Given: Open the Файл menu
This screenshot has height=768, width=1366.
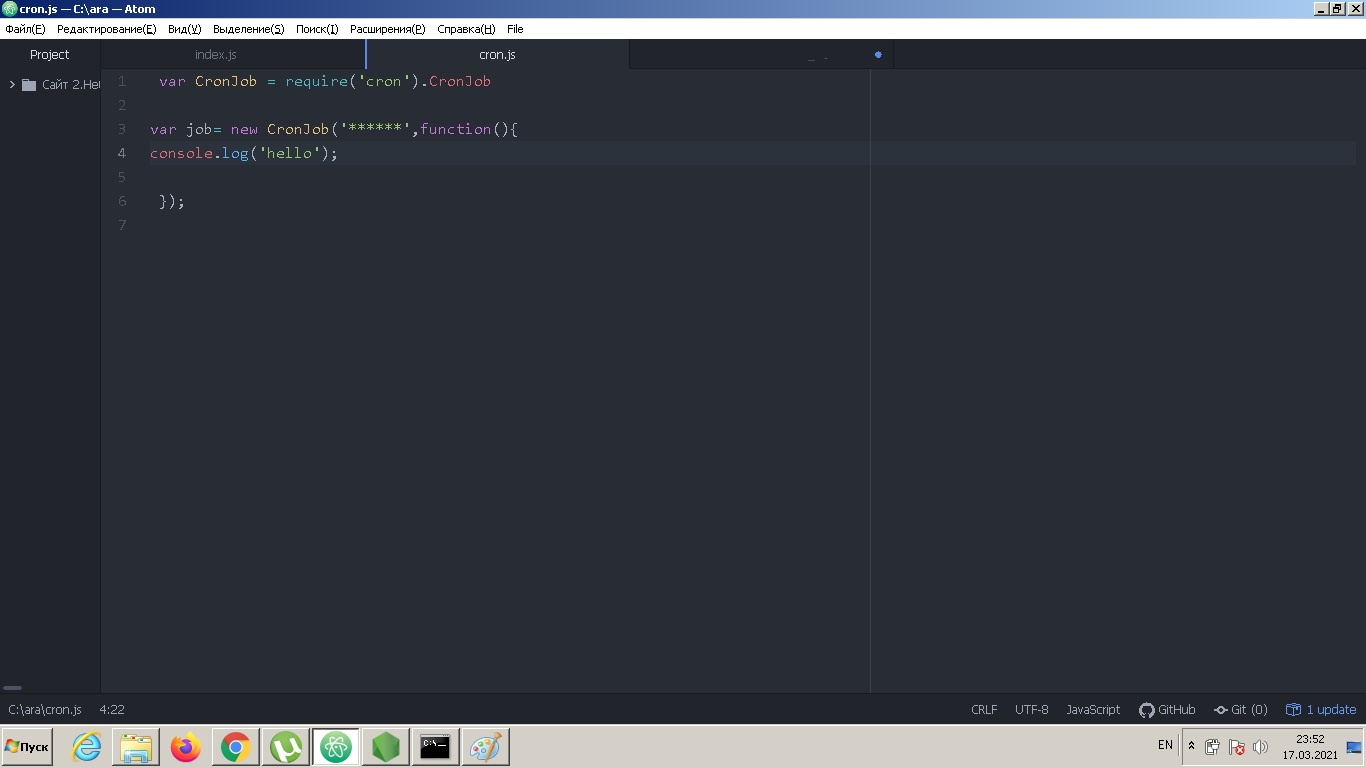Looking at the screenshot, I should 25,29.
